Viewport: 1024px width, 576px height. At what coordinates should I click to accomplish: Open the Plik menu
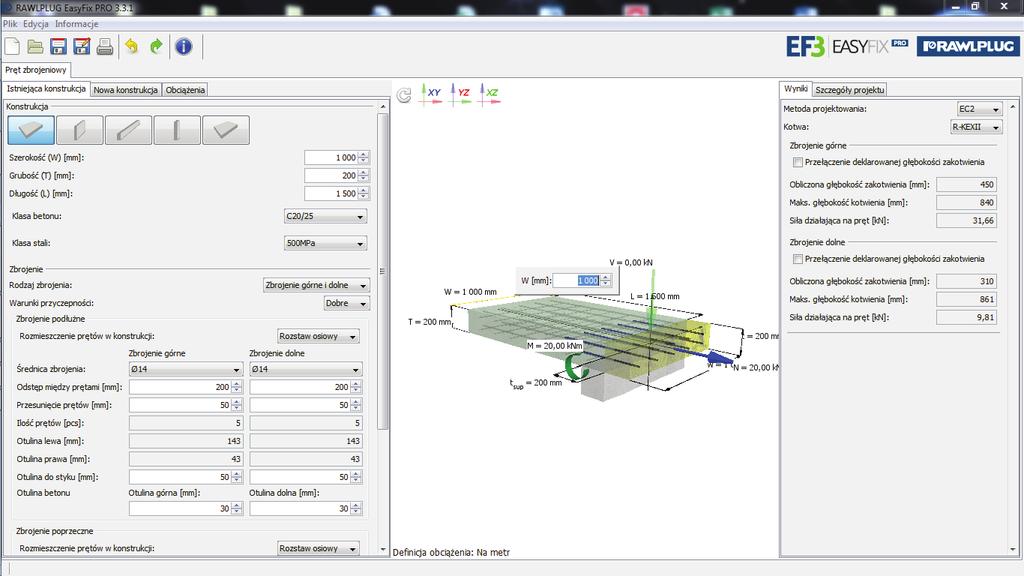click(10, 24)
